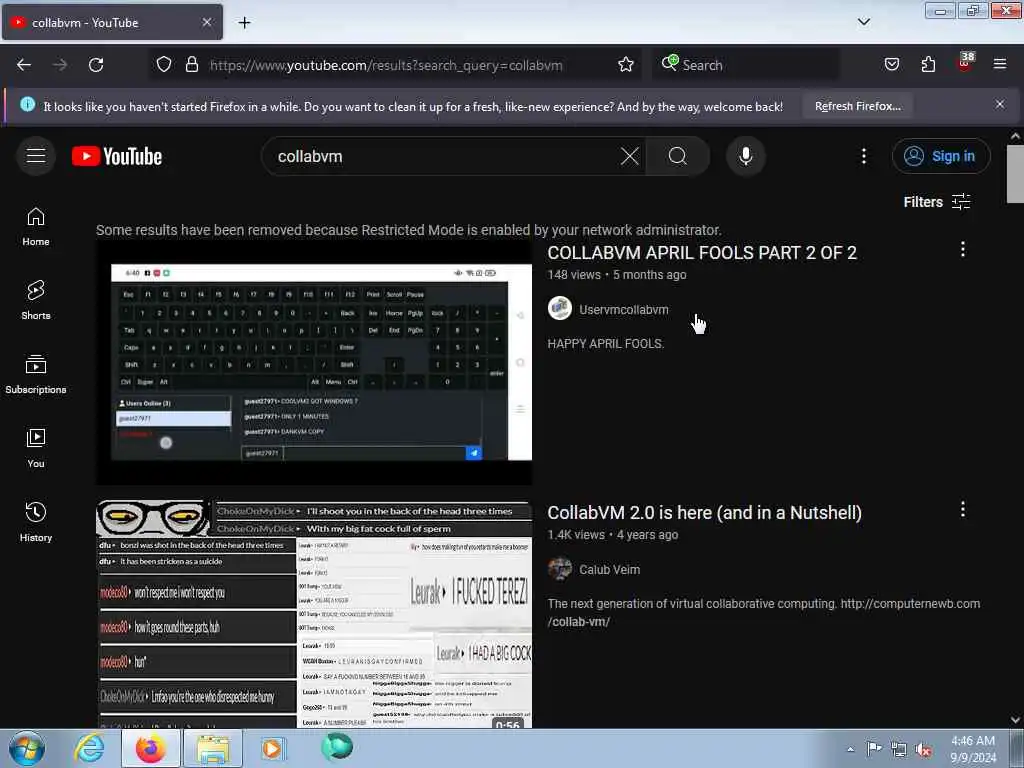This screenshot has height=768, width=1024.
Task: Bookmark this page with star
Action: [x=626, y=65]
